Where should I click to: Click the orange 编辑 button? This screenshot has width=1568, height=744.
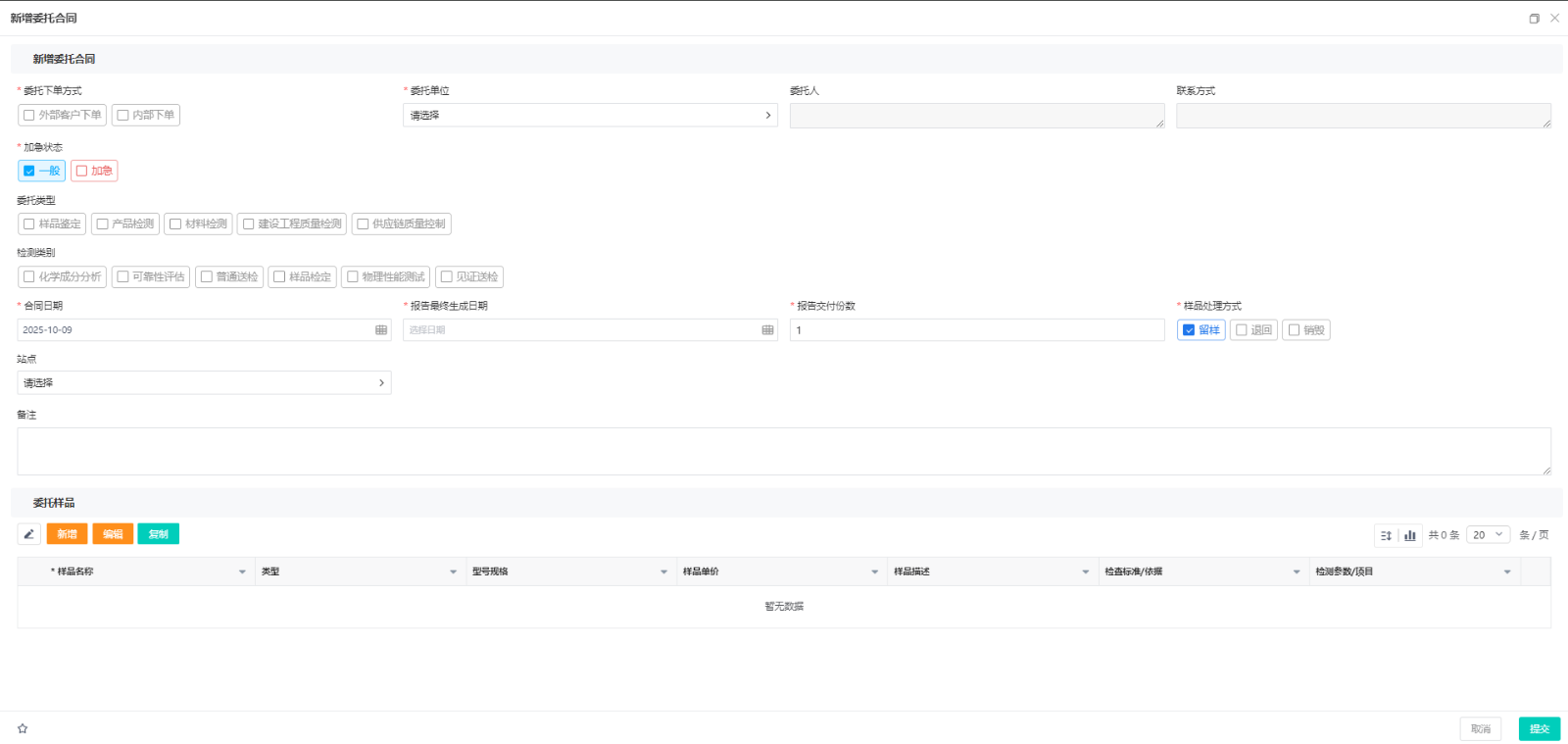pos(113,534)
